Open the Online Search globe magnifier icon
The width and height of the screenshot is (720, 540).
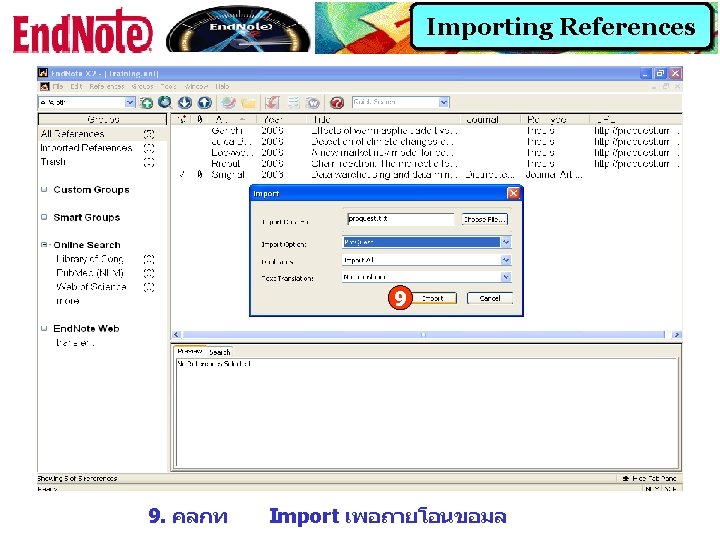(165, 102)
